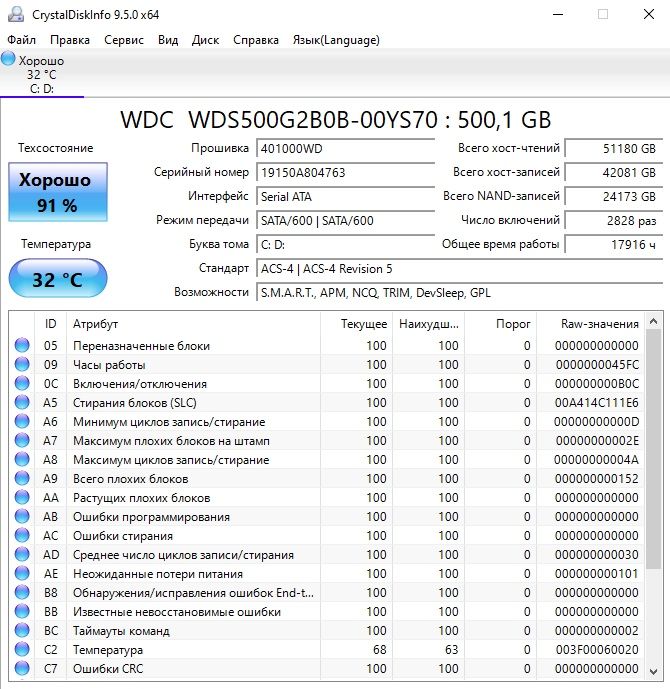Viewport: 670px width, 689px height.
Task: Click the scrollbar up arrow in attribute list
Action: pos(653,322)
